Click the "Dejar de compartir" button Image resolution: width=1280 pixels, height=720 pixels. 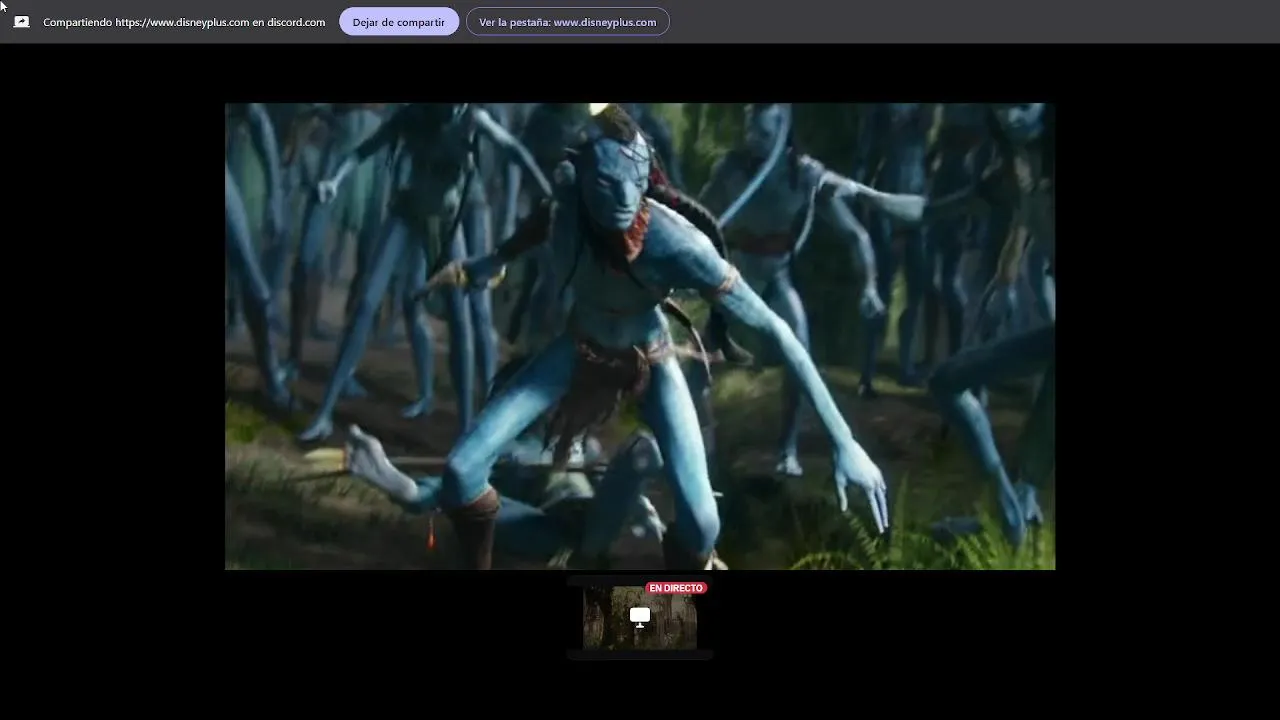[x=399, y=22]
